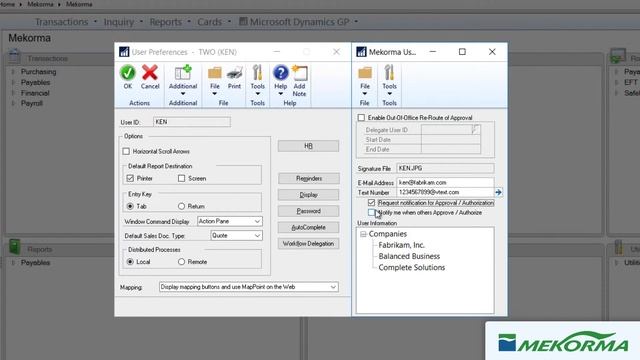This screenshot has width=640, height=360.
Task: Toggle Horizontal Scroll Arrows checkbox
Action: (126, 151)
